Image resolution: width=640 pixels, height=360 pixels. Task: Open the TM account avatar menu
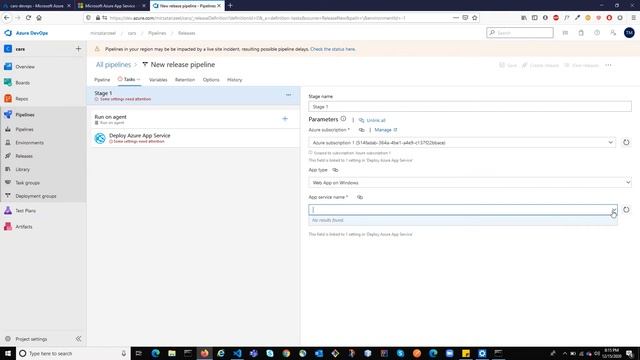point(629,33)
